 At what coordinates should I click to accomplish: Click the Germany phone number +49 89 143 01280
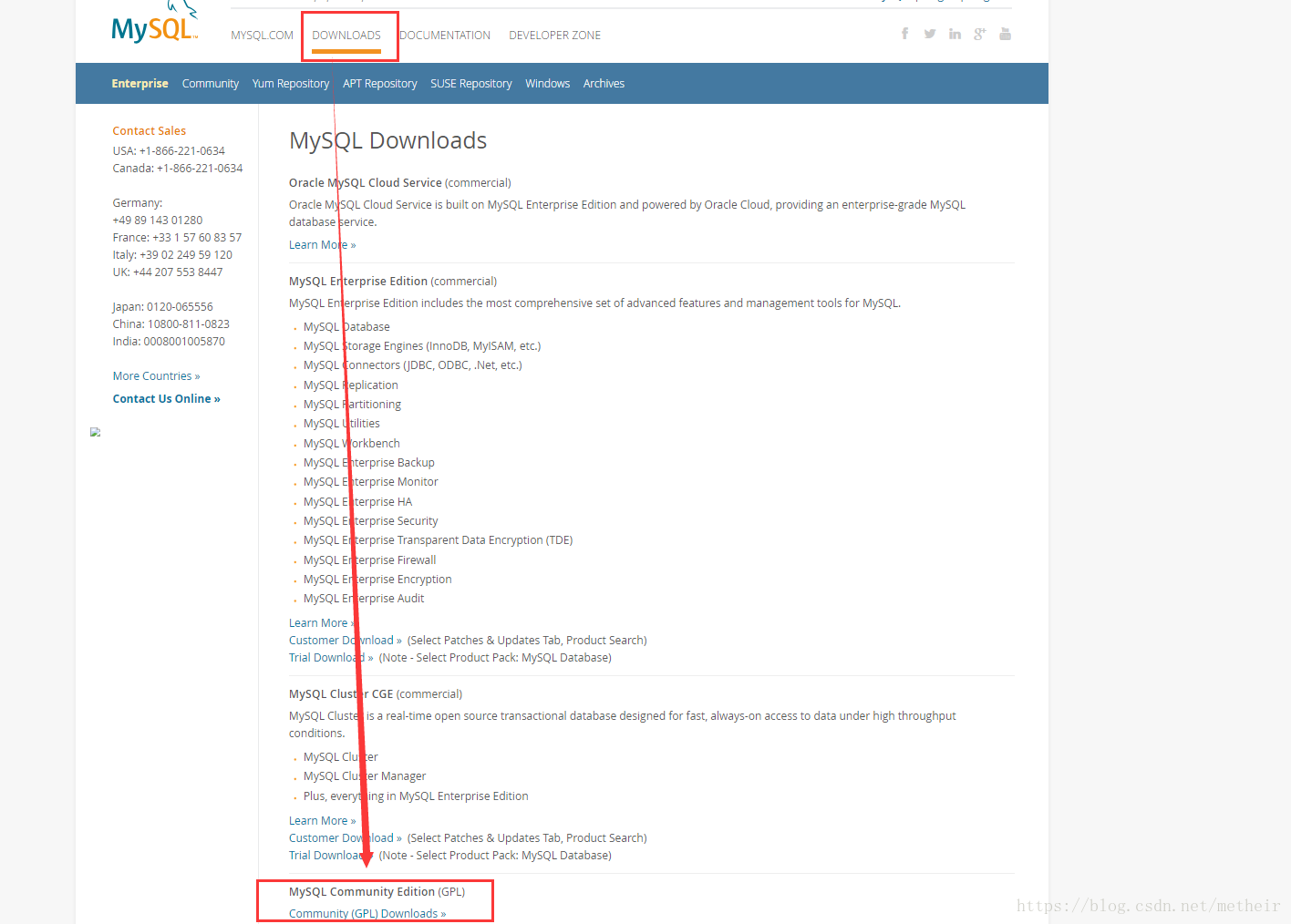click(x=158, y=221)
